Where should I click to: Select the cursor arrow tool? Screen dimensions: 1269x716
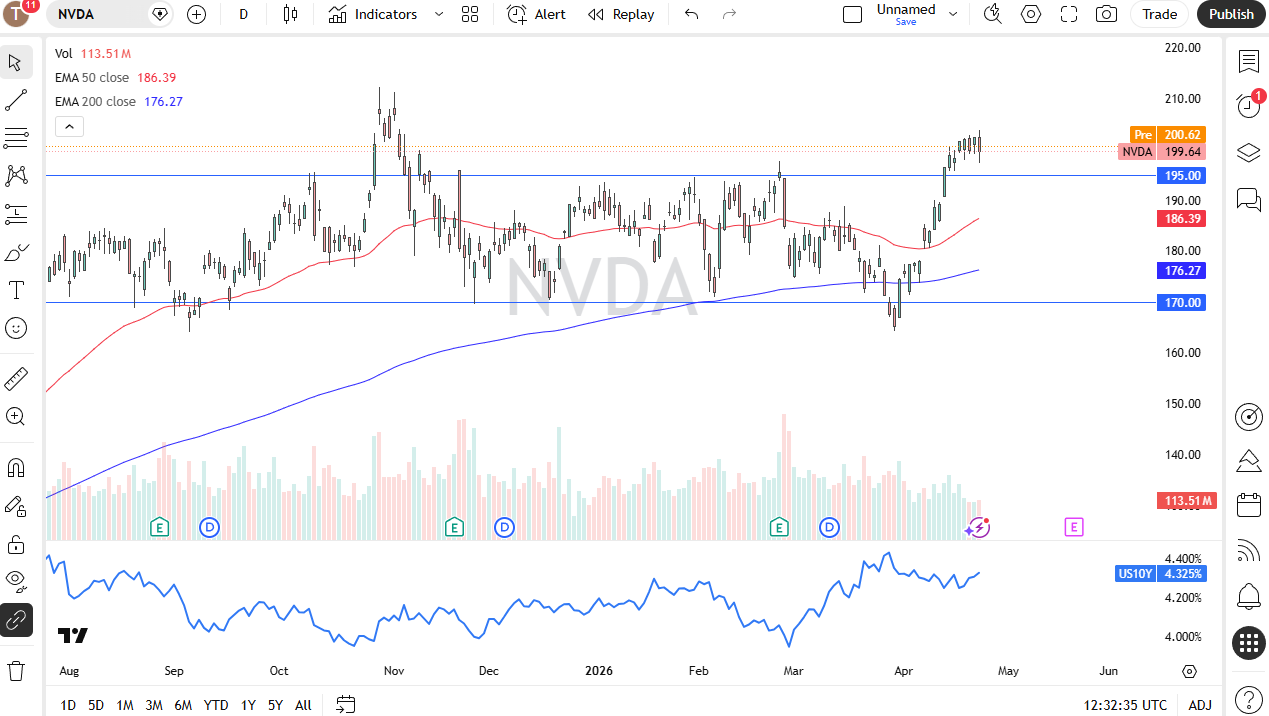[x=16, y=62]
